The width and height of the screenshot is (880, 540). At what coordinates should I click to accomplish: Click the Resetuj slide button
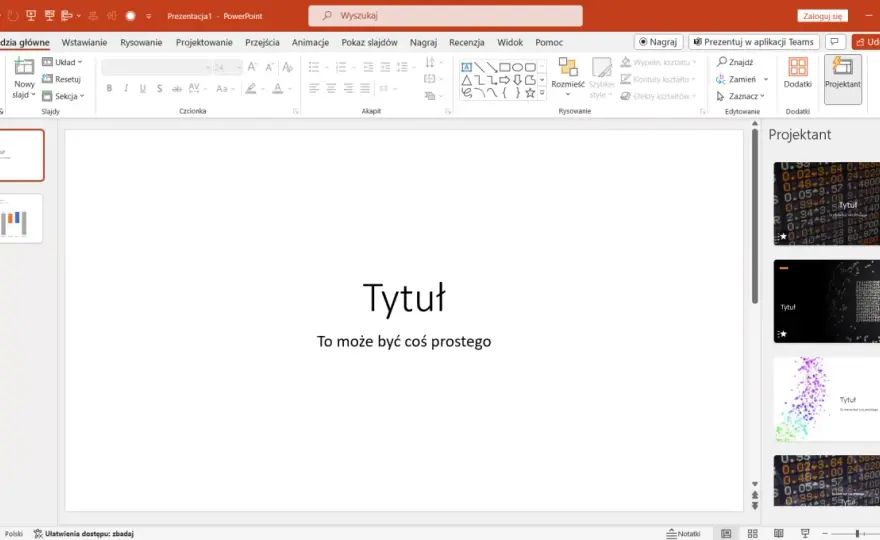(62, 79)
